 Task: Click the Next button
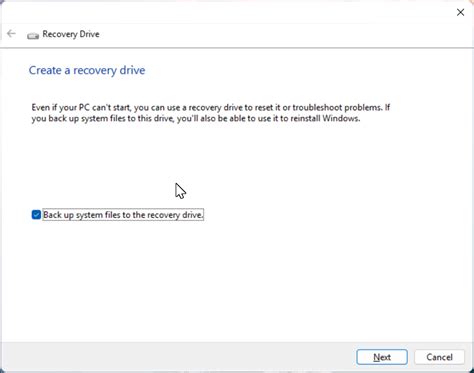click(382, 357)
